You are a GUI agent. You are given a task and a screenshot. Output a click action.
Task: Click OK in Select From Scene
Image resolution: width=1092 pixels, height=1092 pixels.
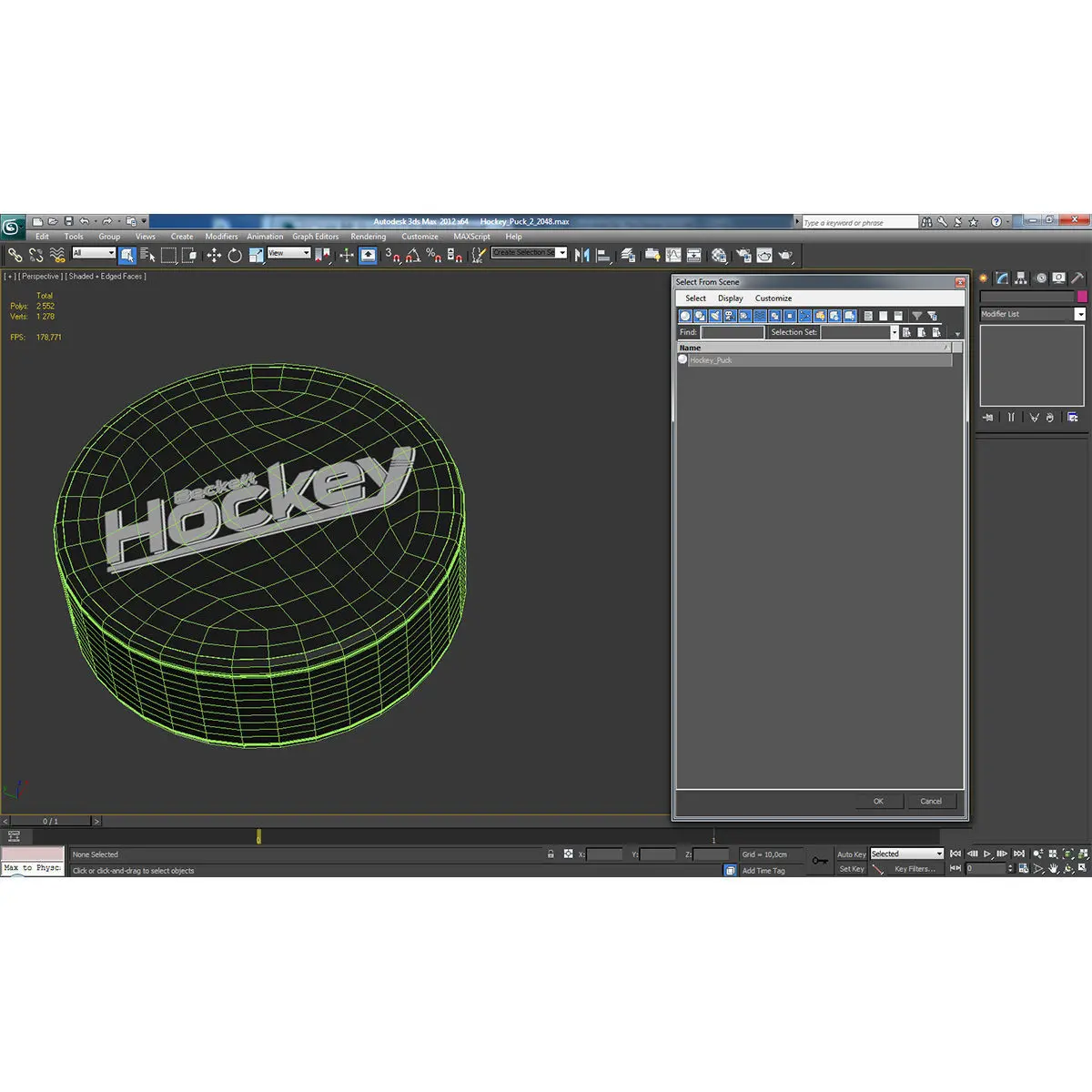pos(878,802)
